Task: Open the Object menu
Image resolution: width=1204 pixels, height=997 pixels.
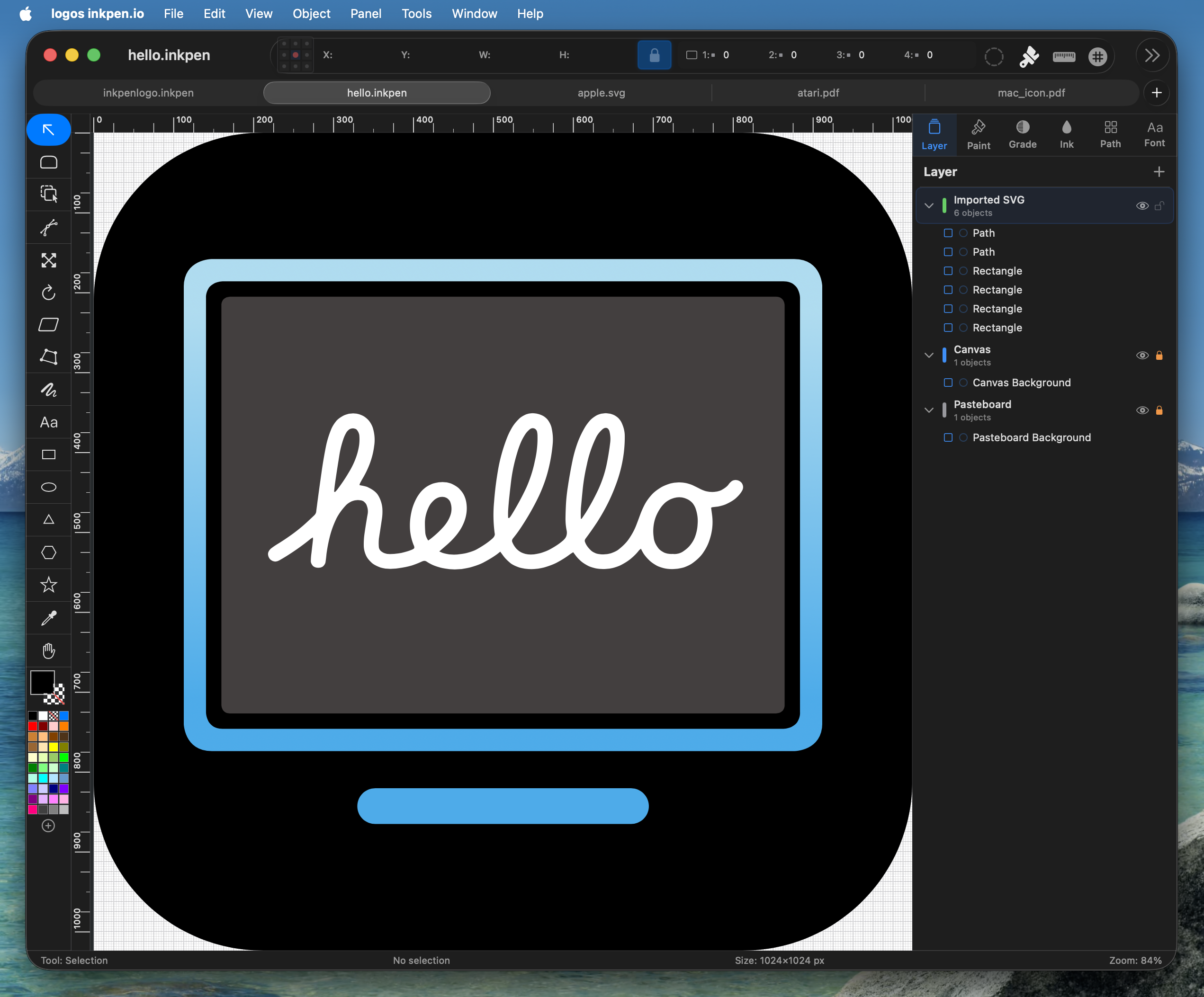Action: [311, 14]
